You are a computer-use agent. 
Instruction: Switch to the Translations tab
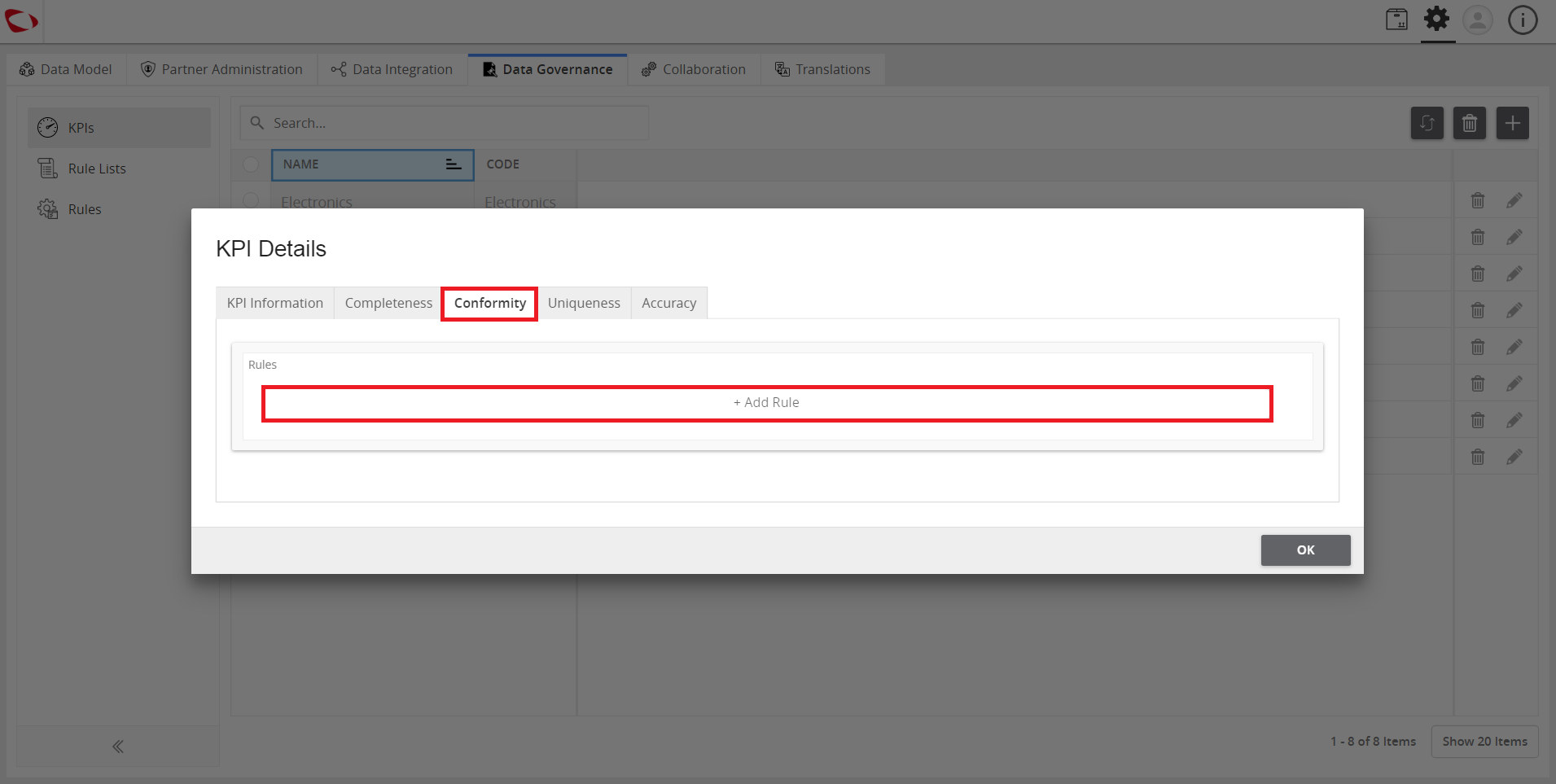(823, 69)
